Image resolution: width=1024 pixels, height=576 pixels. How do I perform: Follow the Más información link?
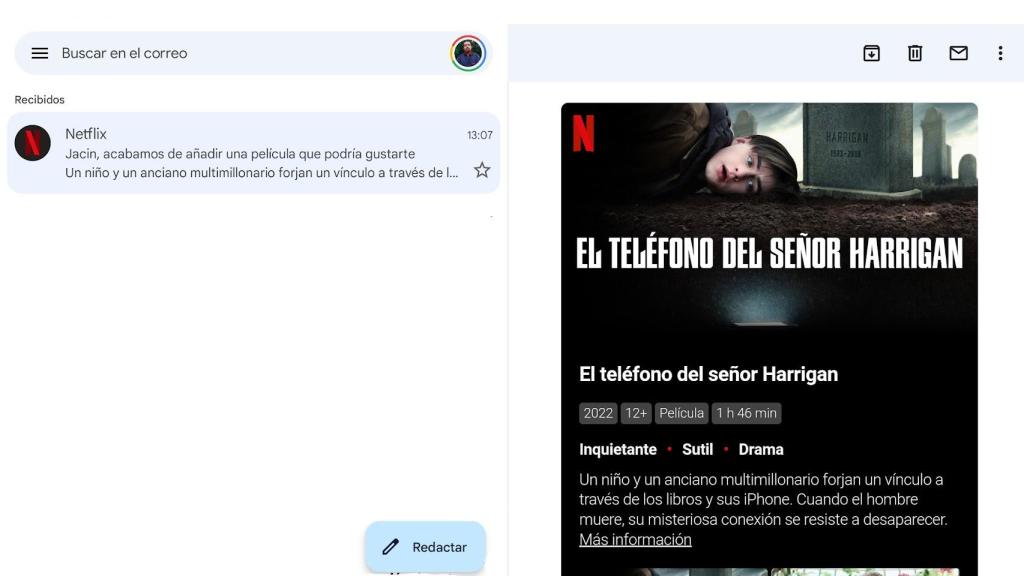point(635,539)
